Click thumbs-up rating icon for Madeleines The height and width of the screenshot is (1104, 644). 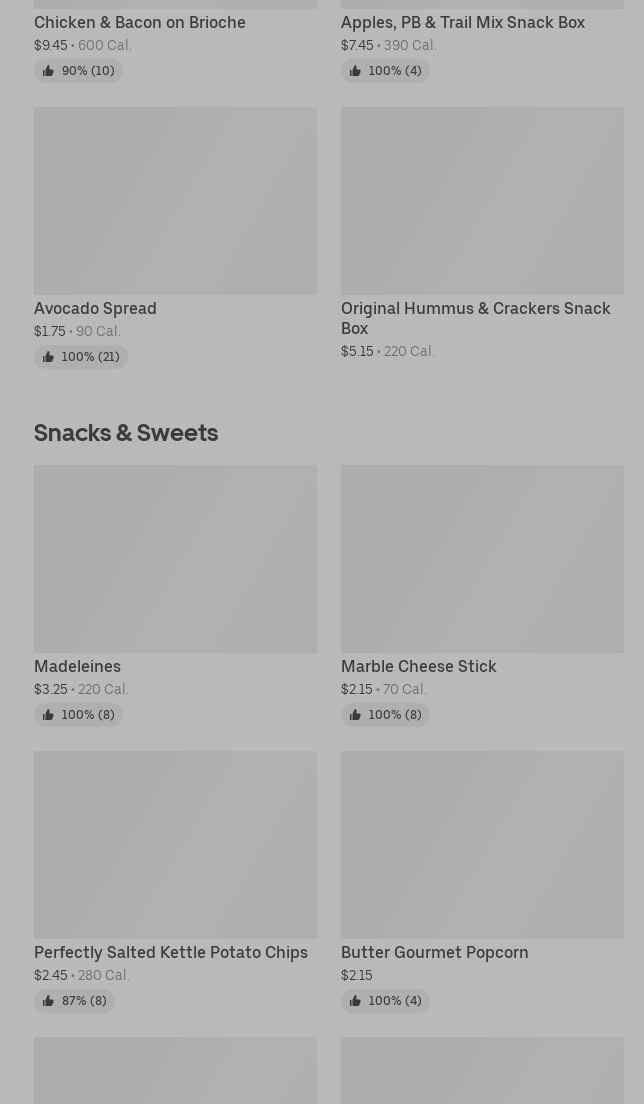coord(48,715)
